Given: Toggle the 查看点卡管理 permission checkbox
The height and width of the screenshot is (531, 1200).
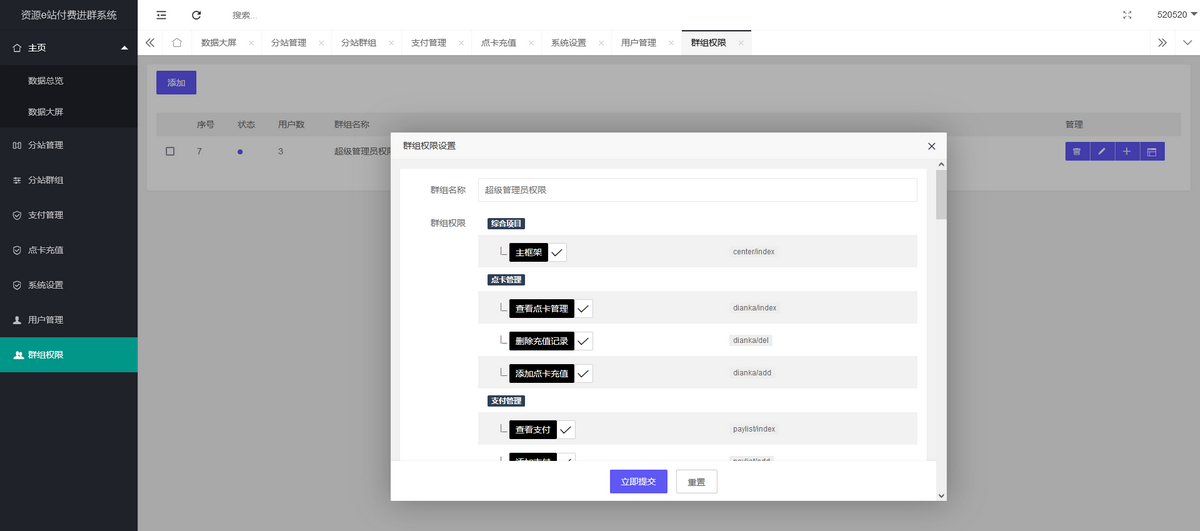Looking at the screenshot, I should (584, 308).
